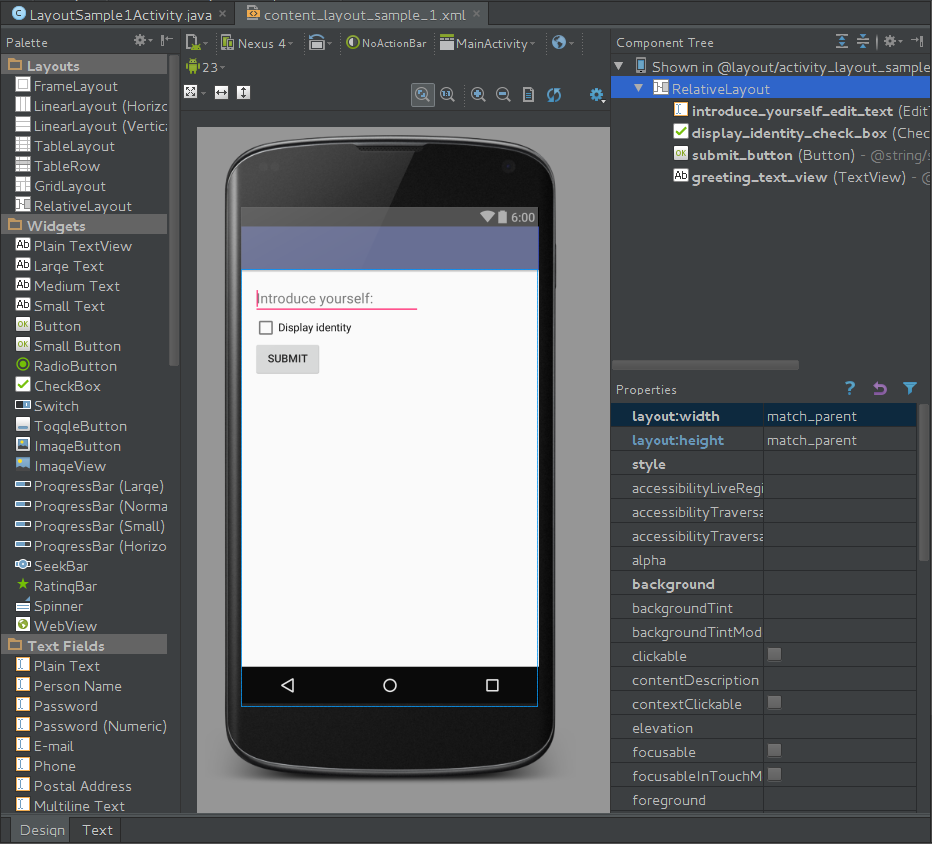The image size is (932, 844).
Task: Open the LayoutSample1Activity.java tab
Action: pos(120,14)
